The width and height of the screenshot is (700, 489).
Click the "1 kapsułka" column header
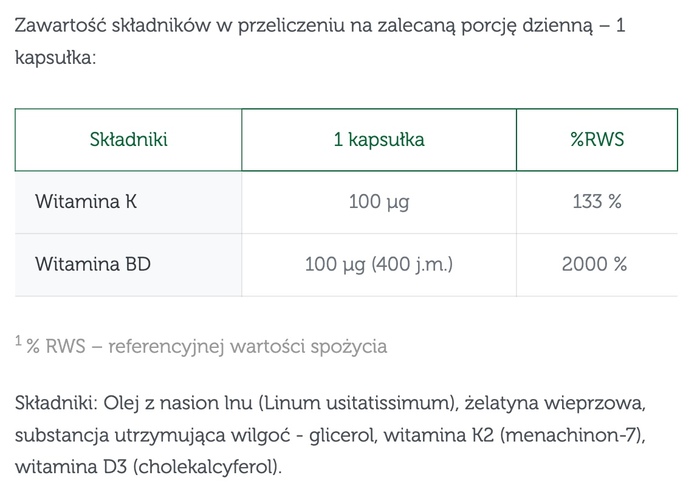point(379,140)
